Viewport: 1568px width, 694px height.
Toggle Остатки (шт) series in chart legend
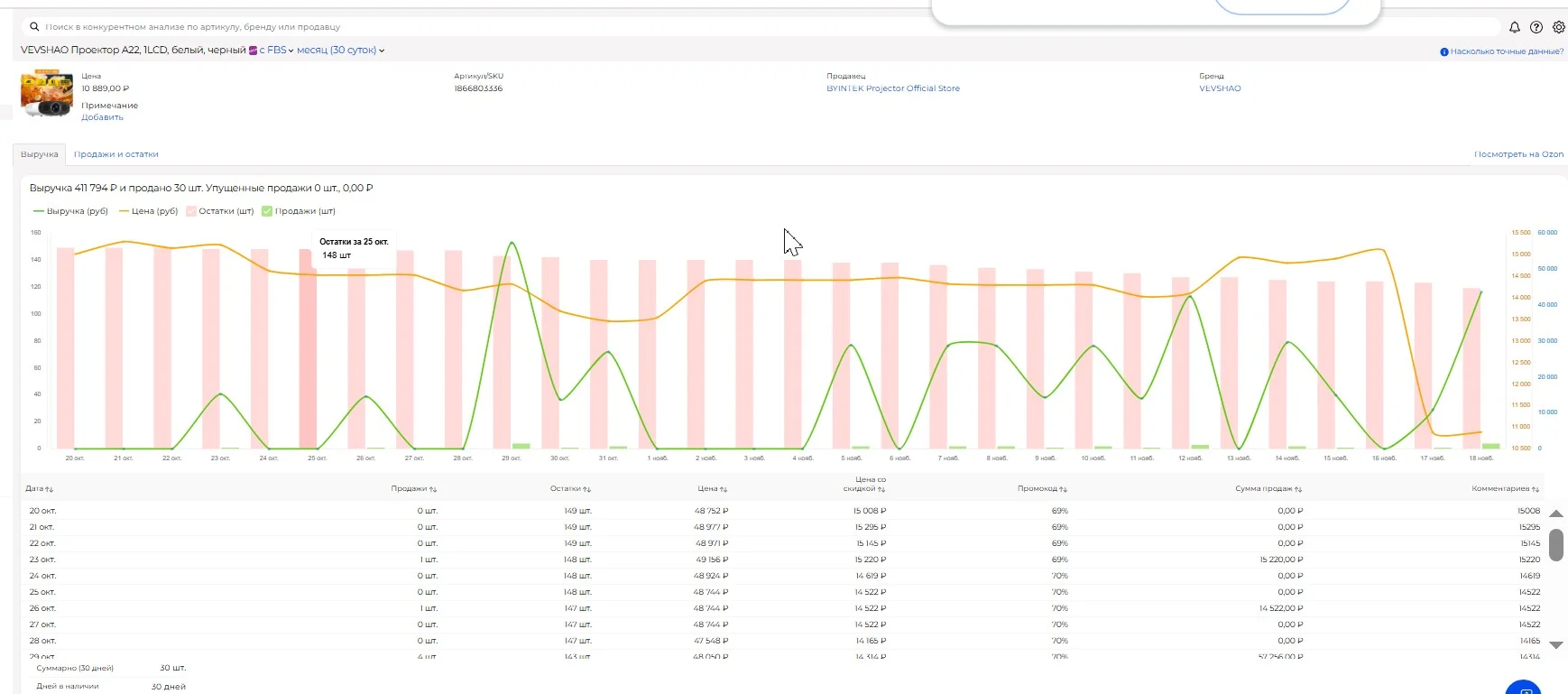(x=219, y=211)
